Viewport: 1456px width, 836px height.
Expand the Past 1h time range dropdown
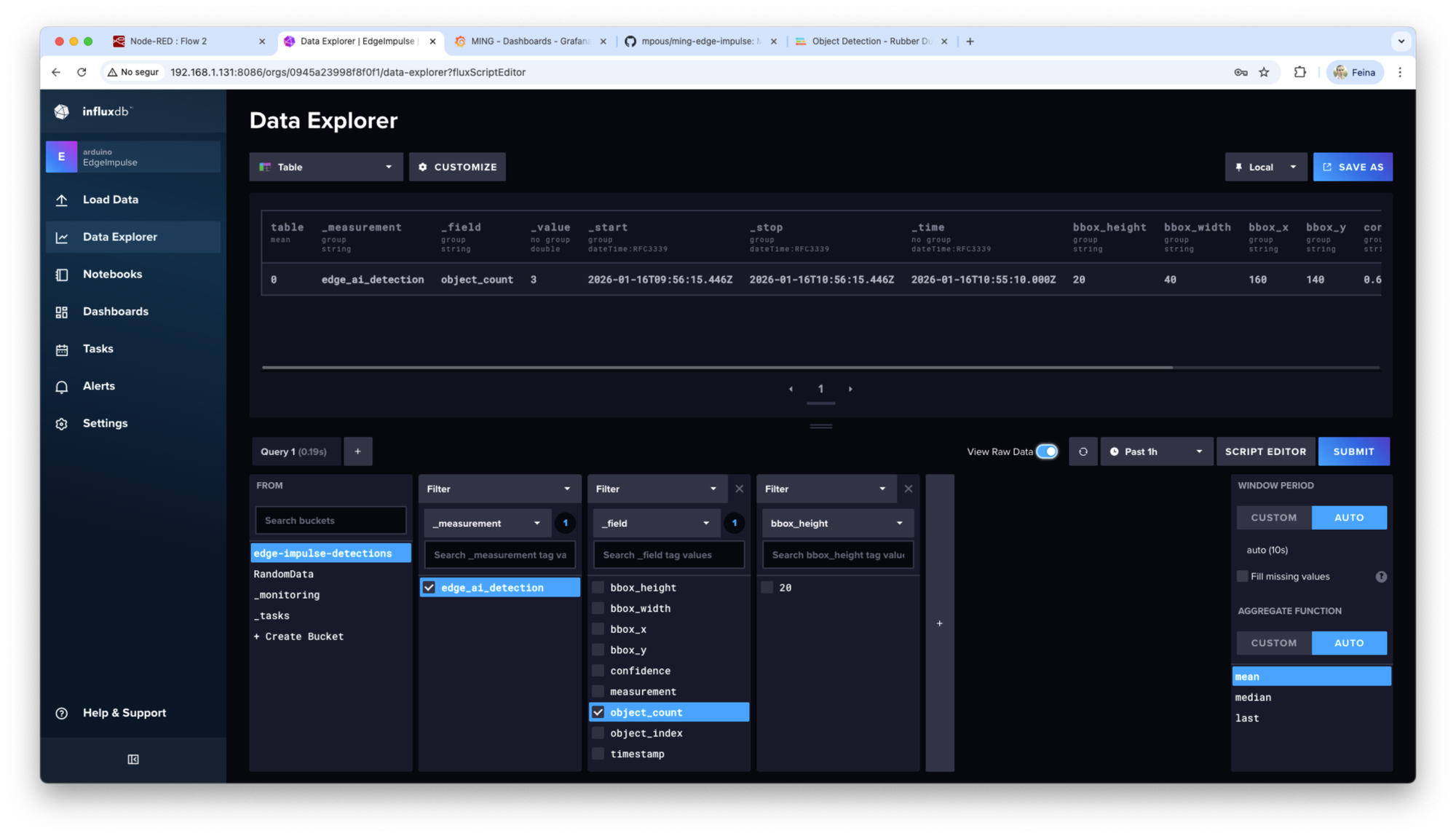[x=1156, y=451]
